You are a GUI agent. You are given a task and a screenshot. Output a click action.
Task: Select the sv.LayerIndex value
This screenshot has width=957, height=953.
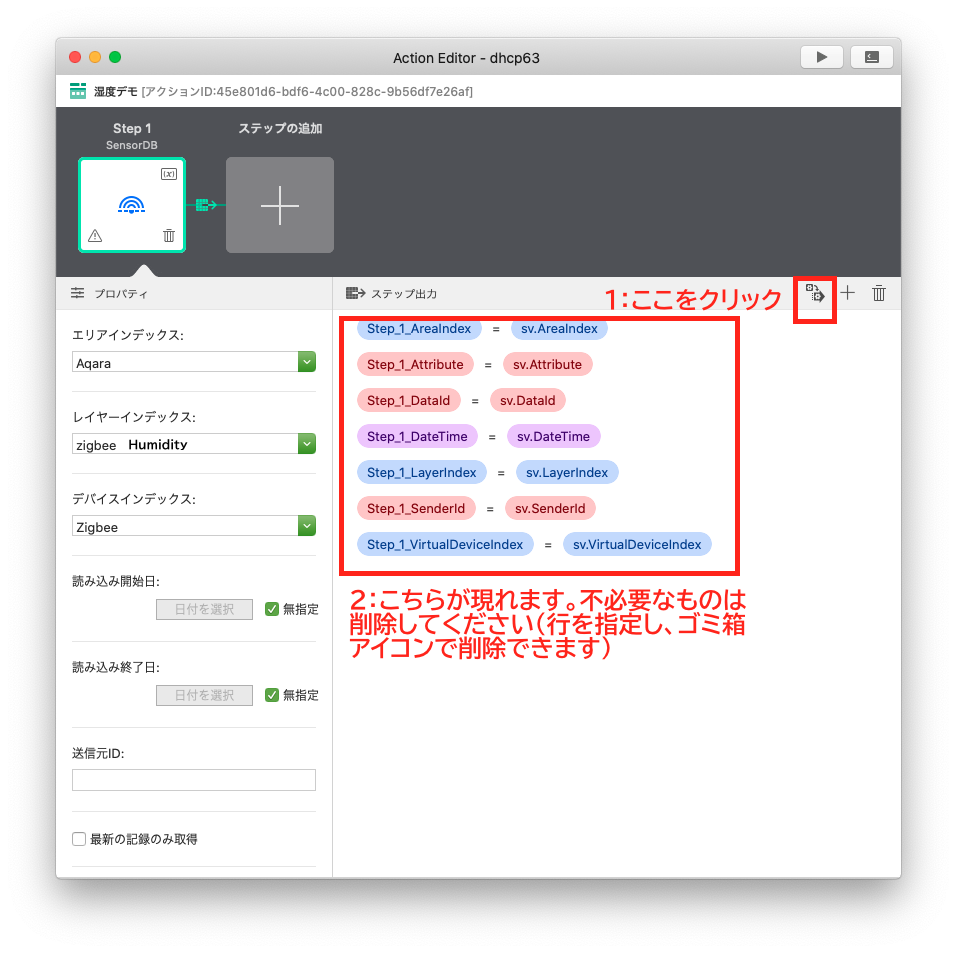click(x=567, y=473)
